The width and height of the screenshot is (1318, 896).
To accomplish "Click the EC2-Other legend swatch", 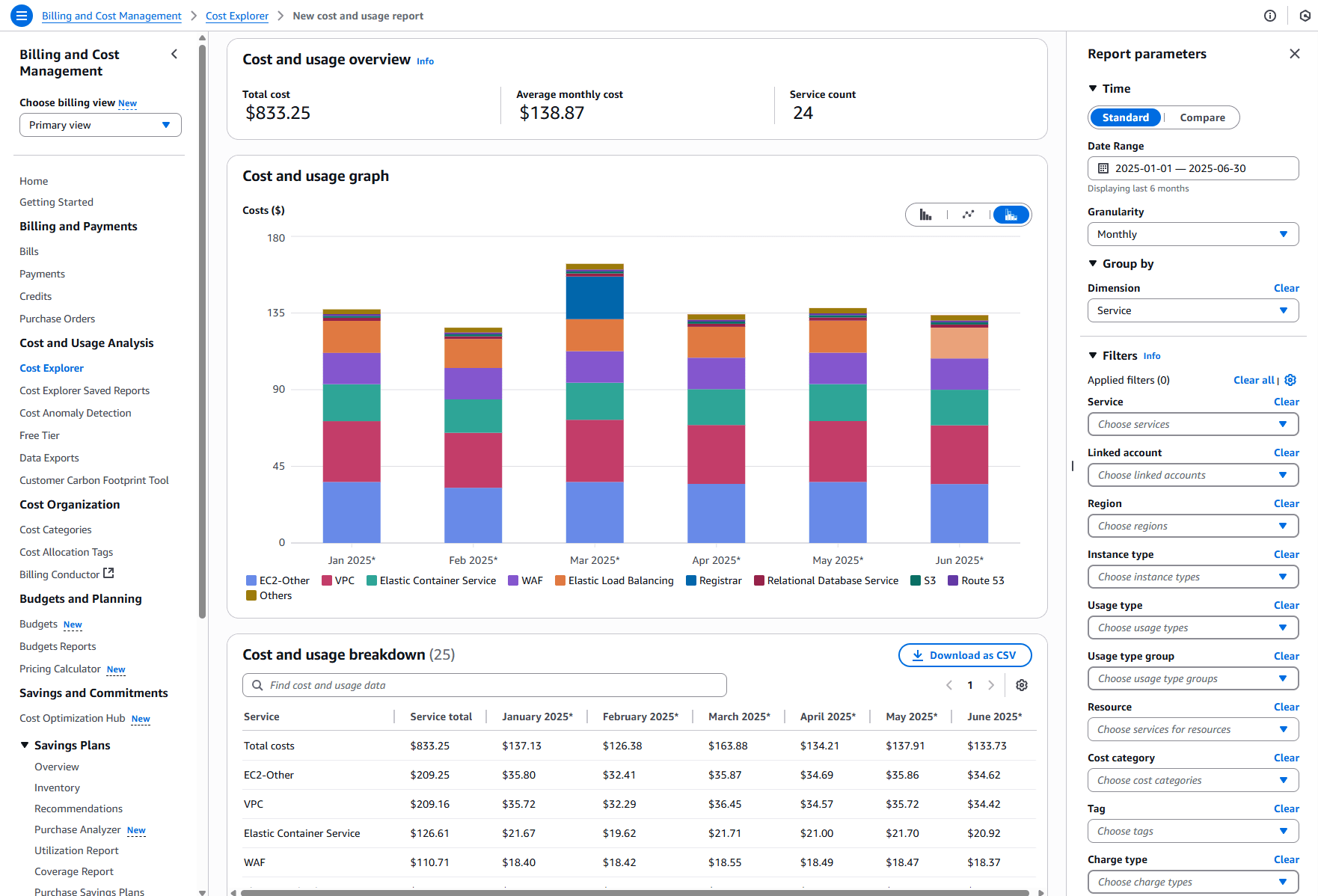I will tap(251, 580).
